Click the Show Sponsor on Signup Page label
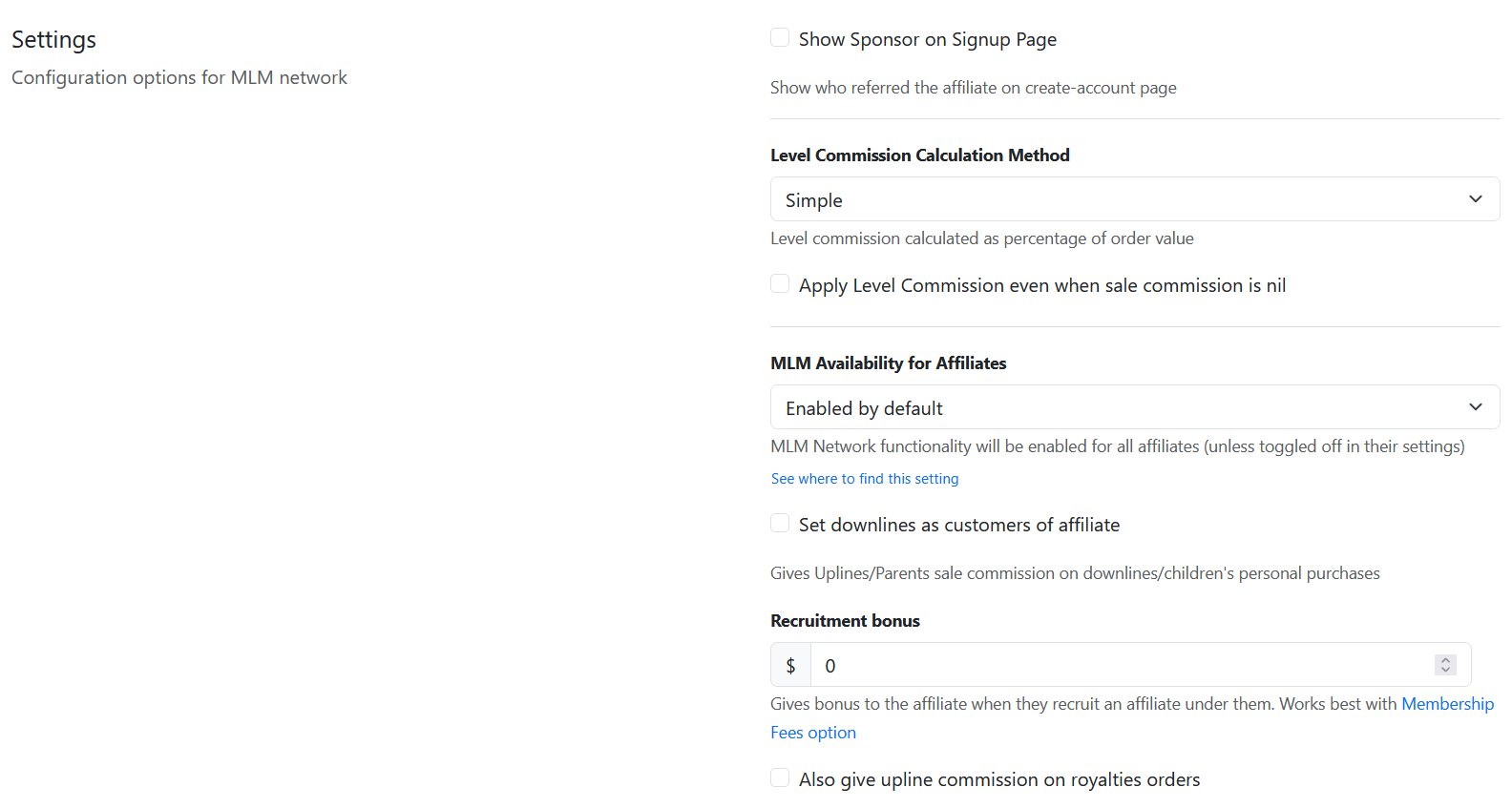 tap(927, 39)
